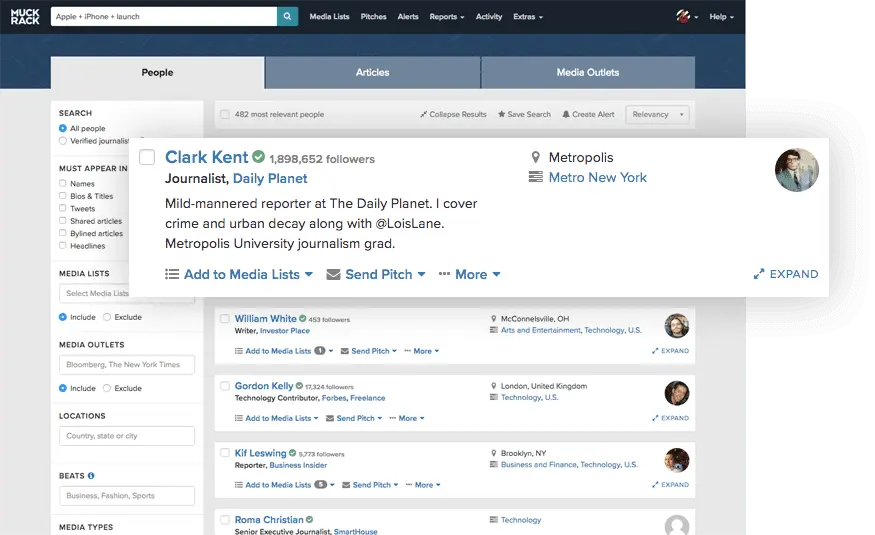The image size is (875, 535).
Task: Click the search magnifier button
Action: pos(288,16)
